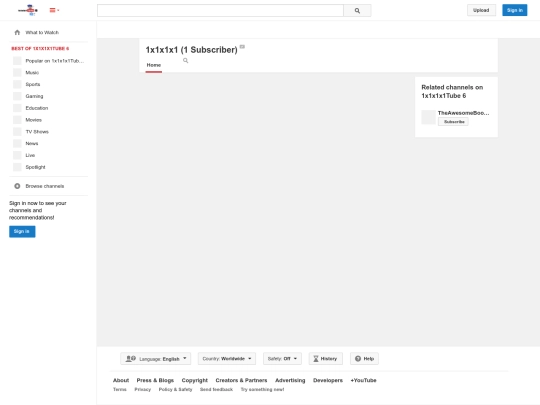Open Developers footer link
The width and height of the screenshot is (540, 405).
pos(328,380)
